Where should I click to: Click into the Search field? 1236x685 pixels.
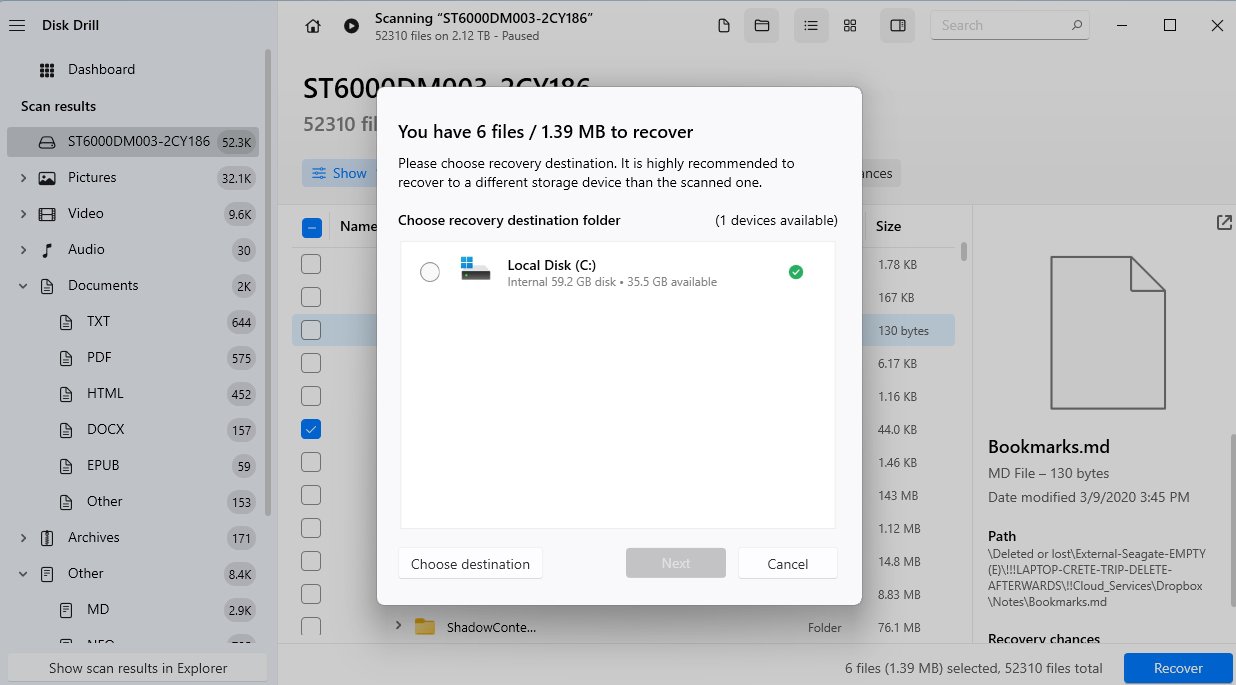(1010, 25)
